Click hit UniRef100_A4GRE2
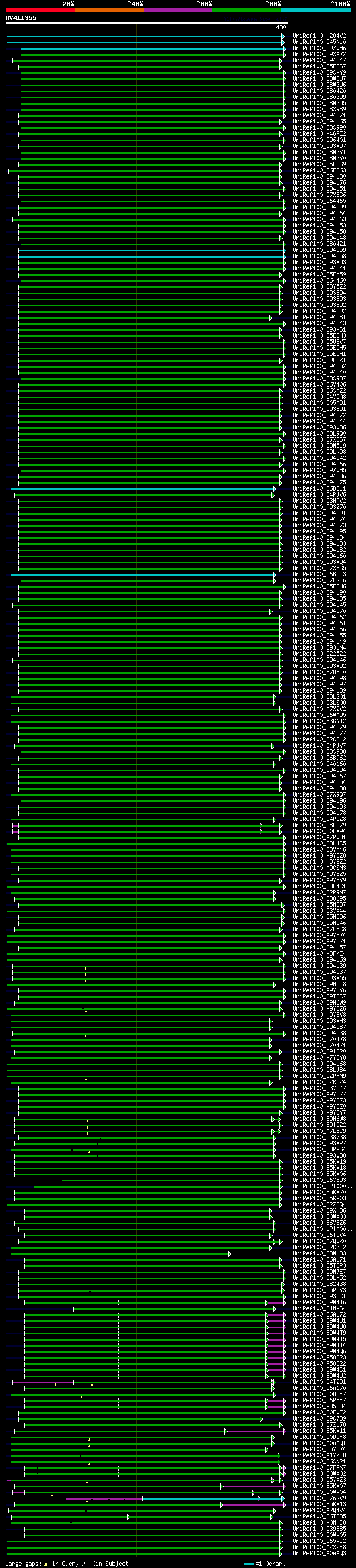 tap(319, 134)
